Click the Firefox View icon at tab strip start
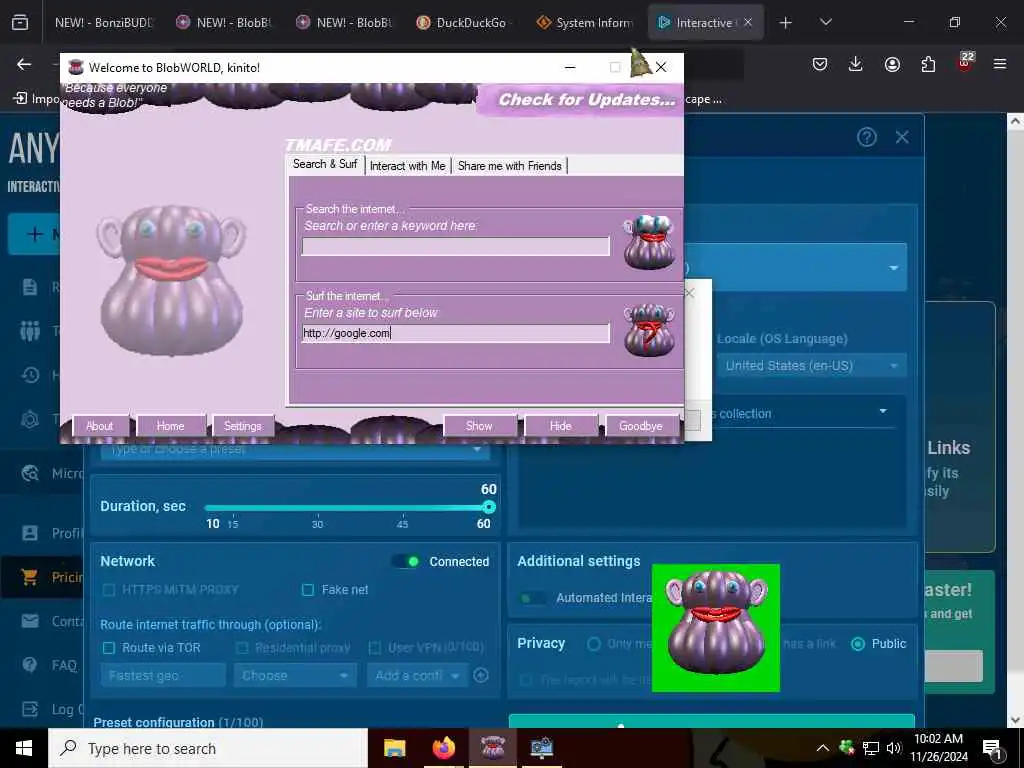Viewport: 1024px width, 768px height. pos(20,22)
